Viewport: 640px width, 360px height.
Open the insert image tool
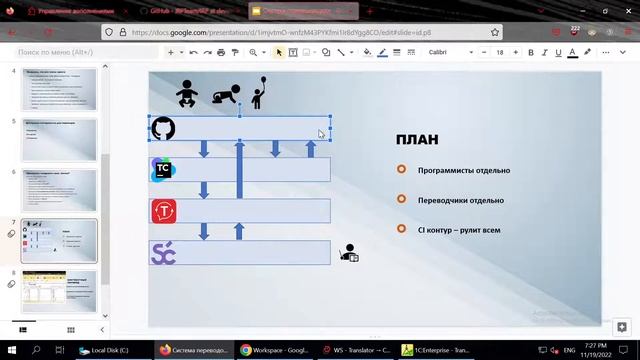point(307,52)
